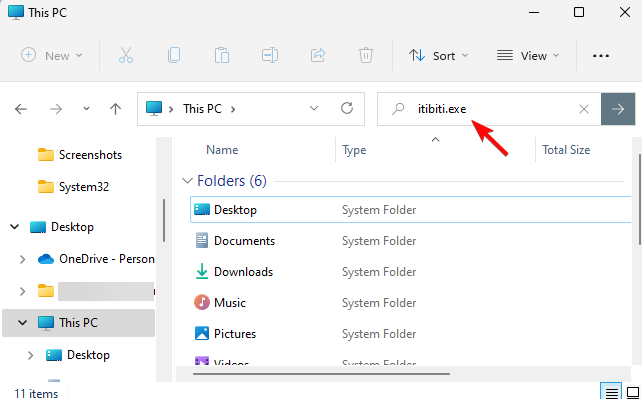The height and width of the screenshot is (399, 642).
Task: Open the See more ellipsis menu
Action: click(x=601, y=56)
